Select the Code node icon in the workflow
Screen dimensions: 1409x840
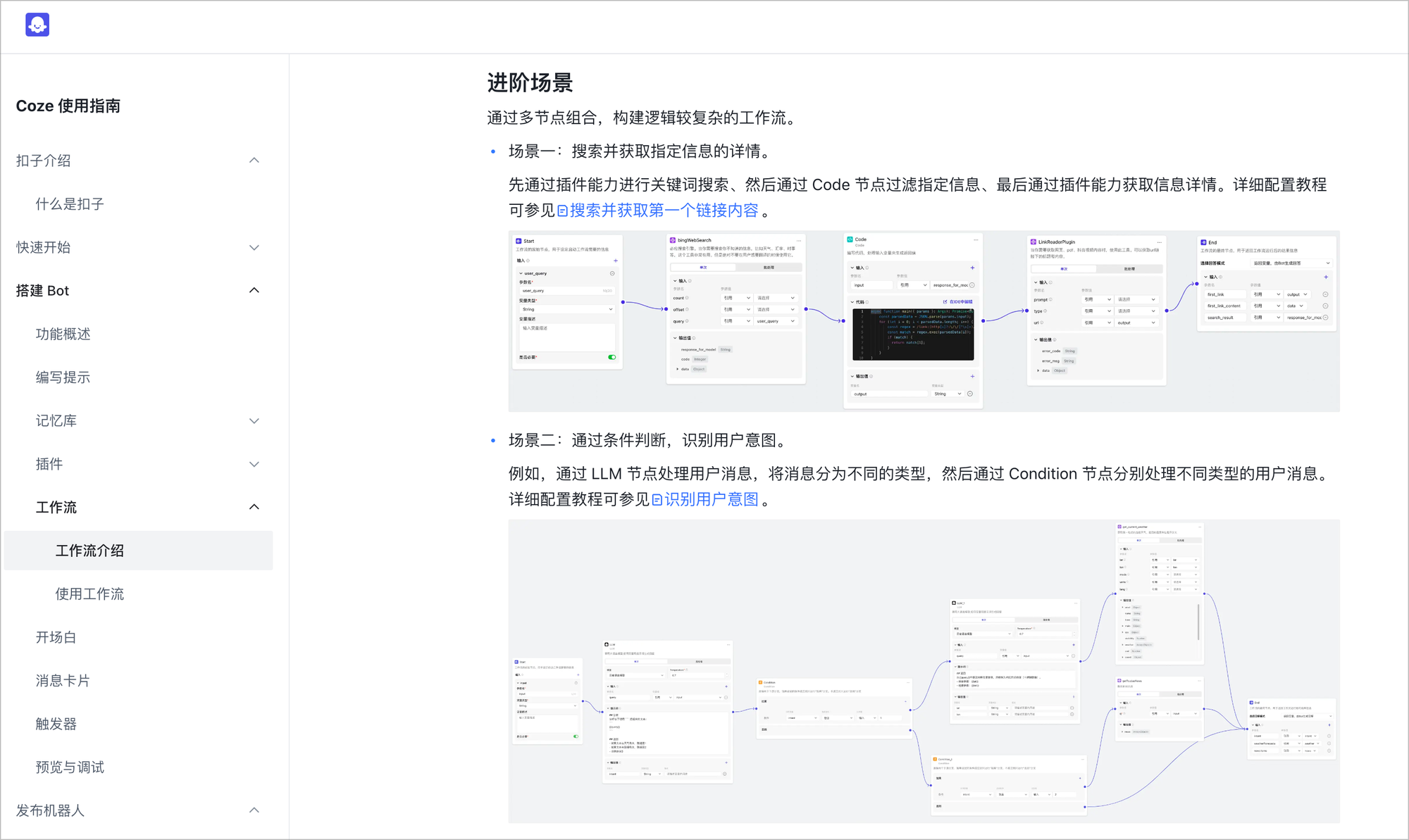pos(850,239)
